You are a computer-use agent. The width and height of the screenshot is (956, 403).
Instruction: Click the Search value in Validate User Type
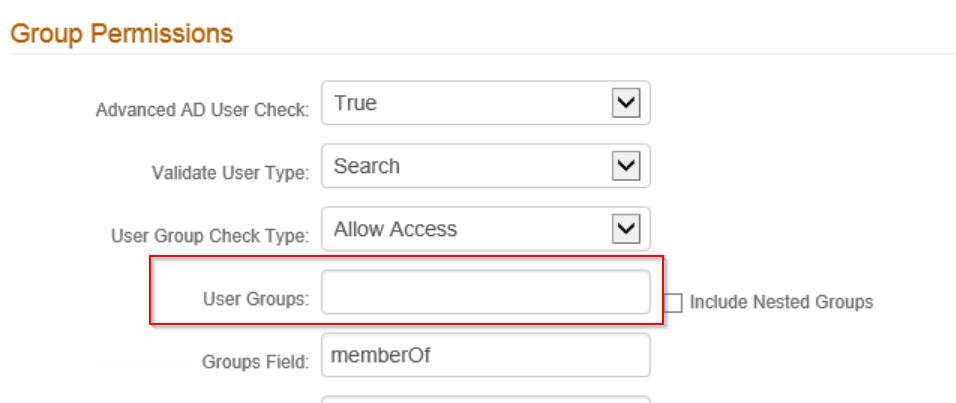[366, 166]
